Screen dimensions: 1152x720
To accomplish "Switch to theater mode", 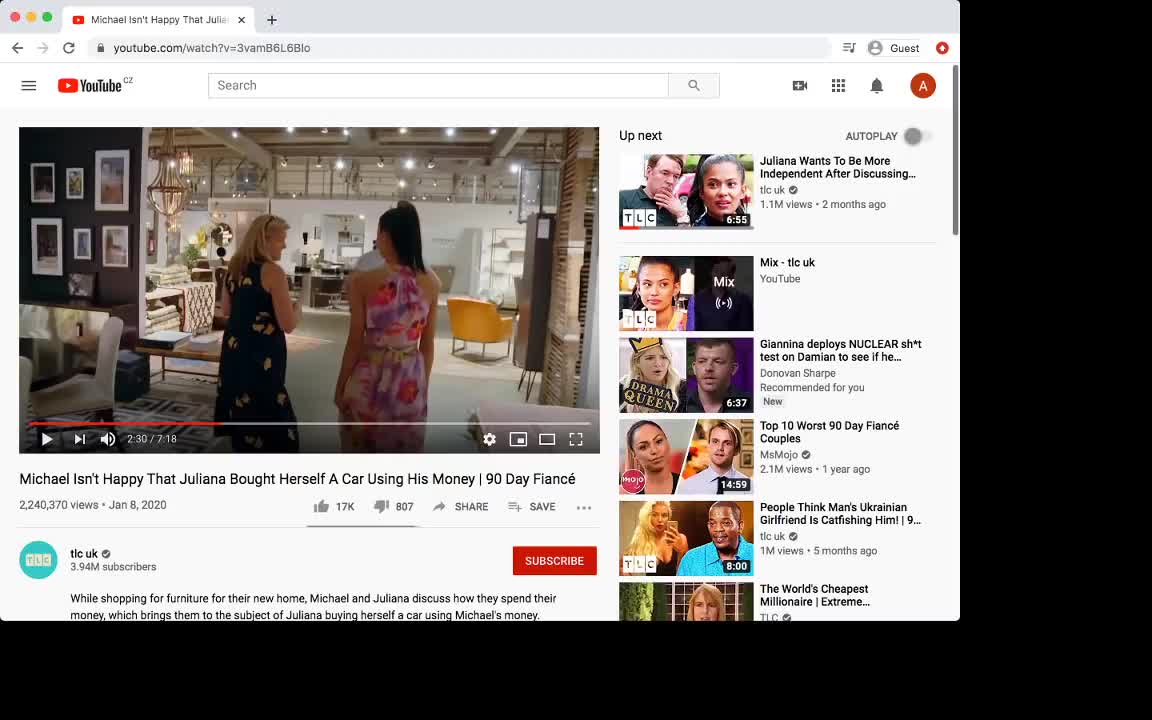I will 547,439.
